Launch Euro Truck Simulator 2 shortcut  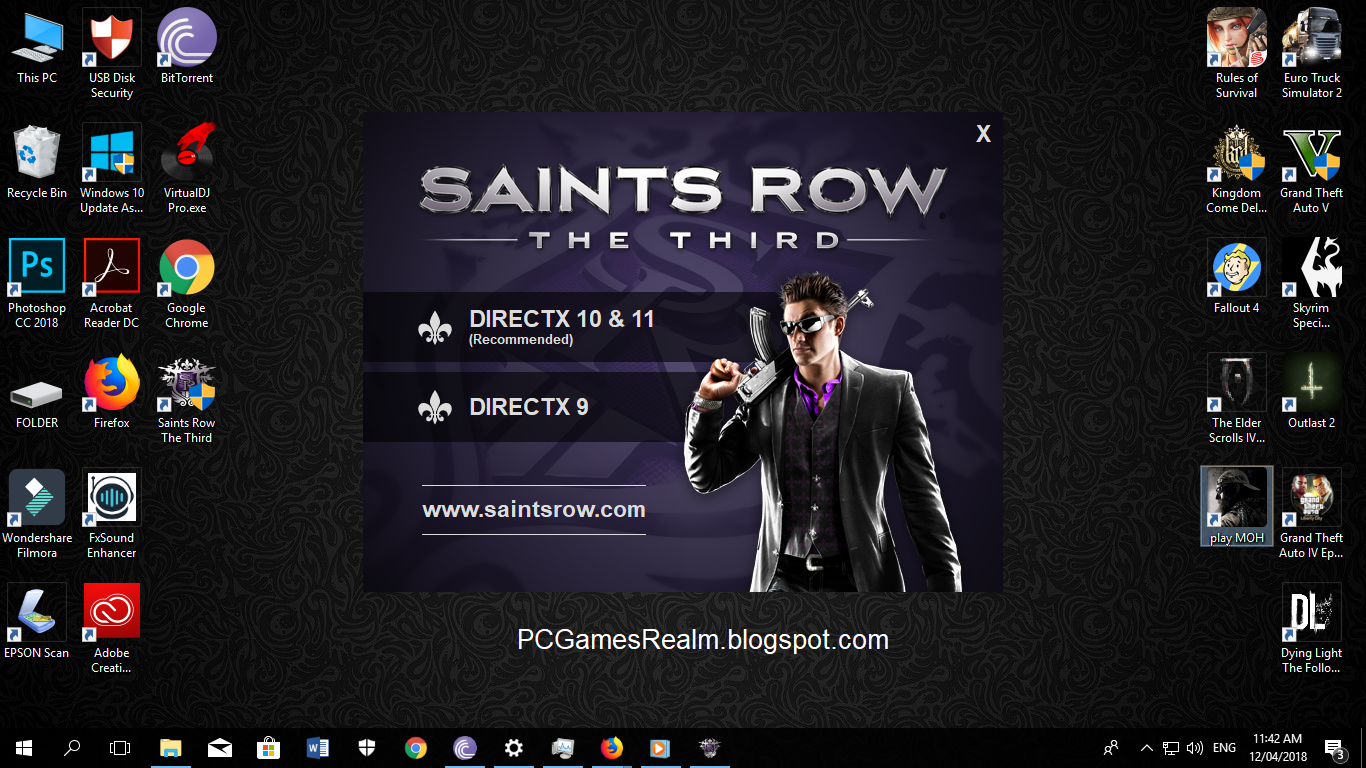[1312, 54]
